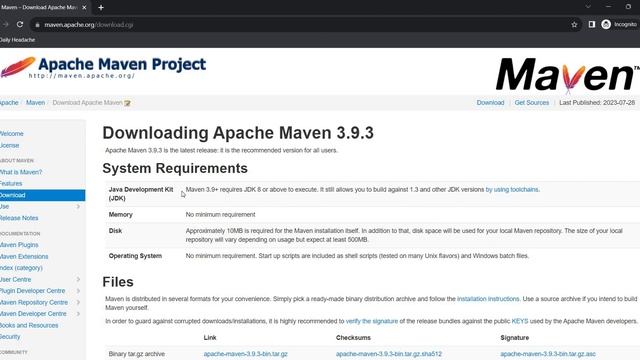
Task: Follow the 'by using toolchains' link
Action: pyautogui.click(x=512, y=189)
